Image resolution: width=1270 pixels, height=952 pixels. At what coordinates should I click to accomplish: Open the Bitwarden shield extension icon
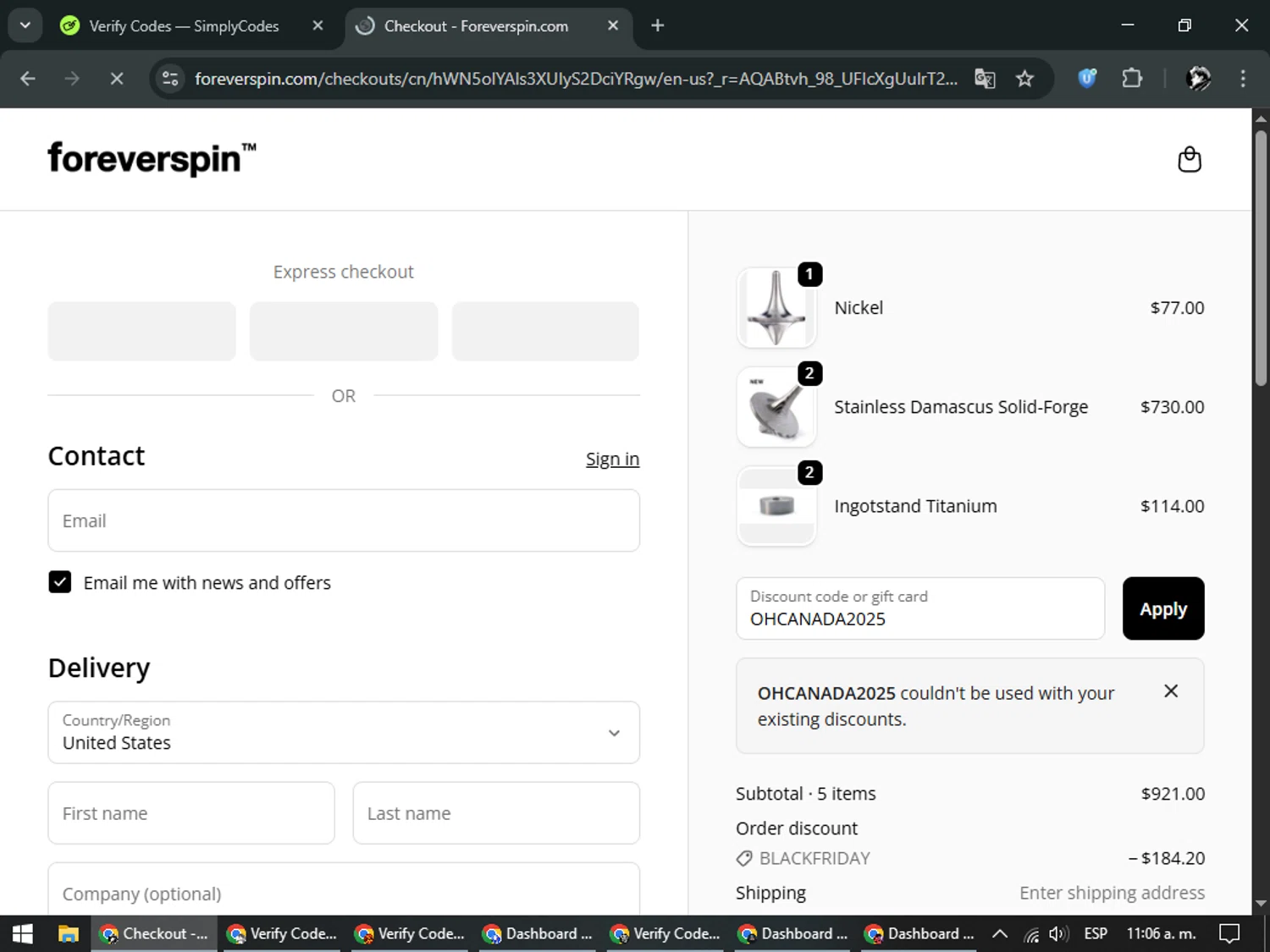[1087, 79]
